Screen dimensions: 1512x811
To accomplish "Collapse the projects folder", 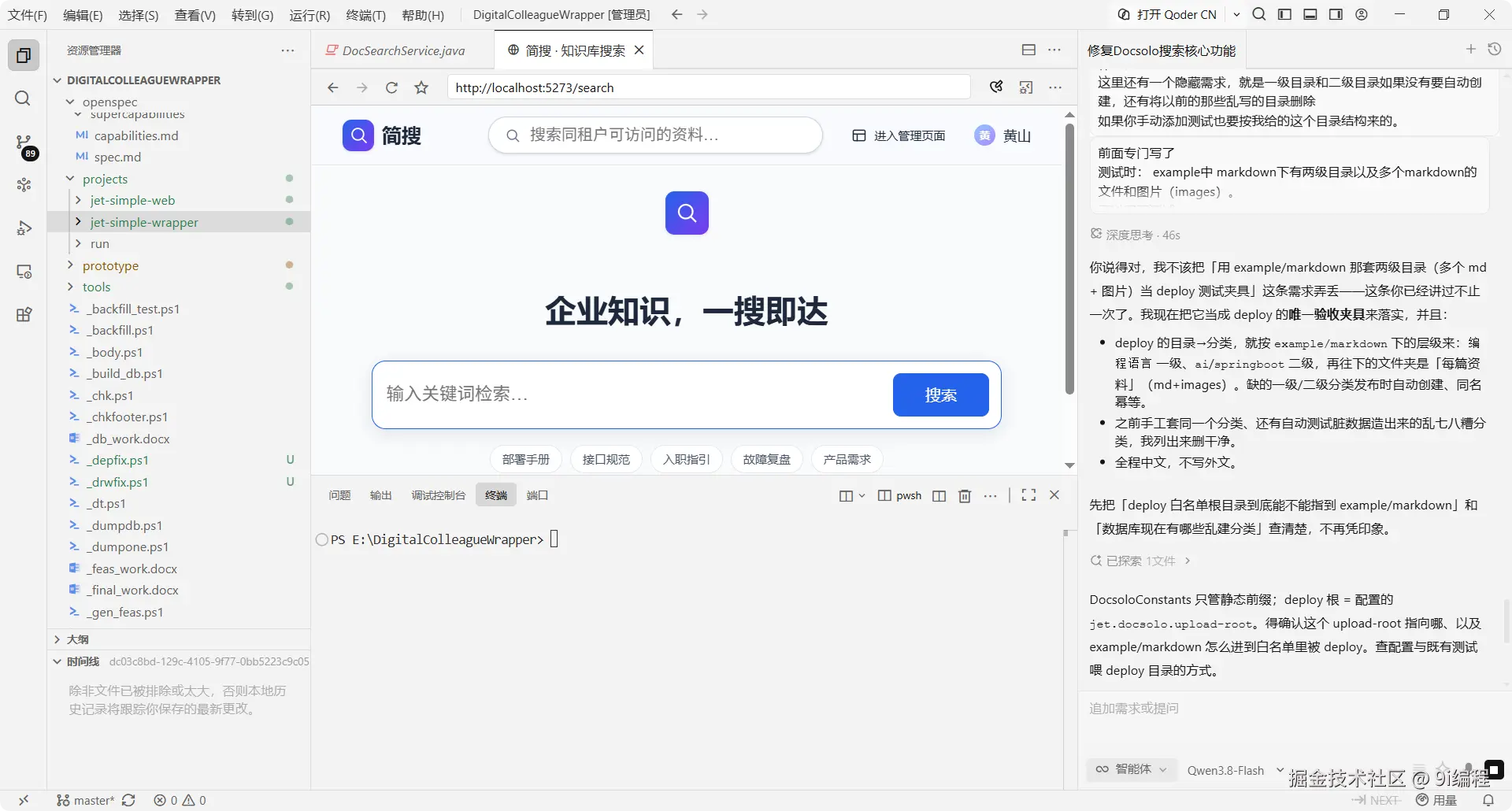I will point(71,179).
